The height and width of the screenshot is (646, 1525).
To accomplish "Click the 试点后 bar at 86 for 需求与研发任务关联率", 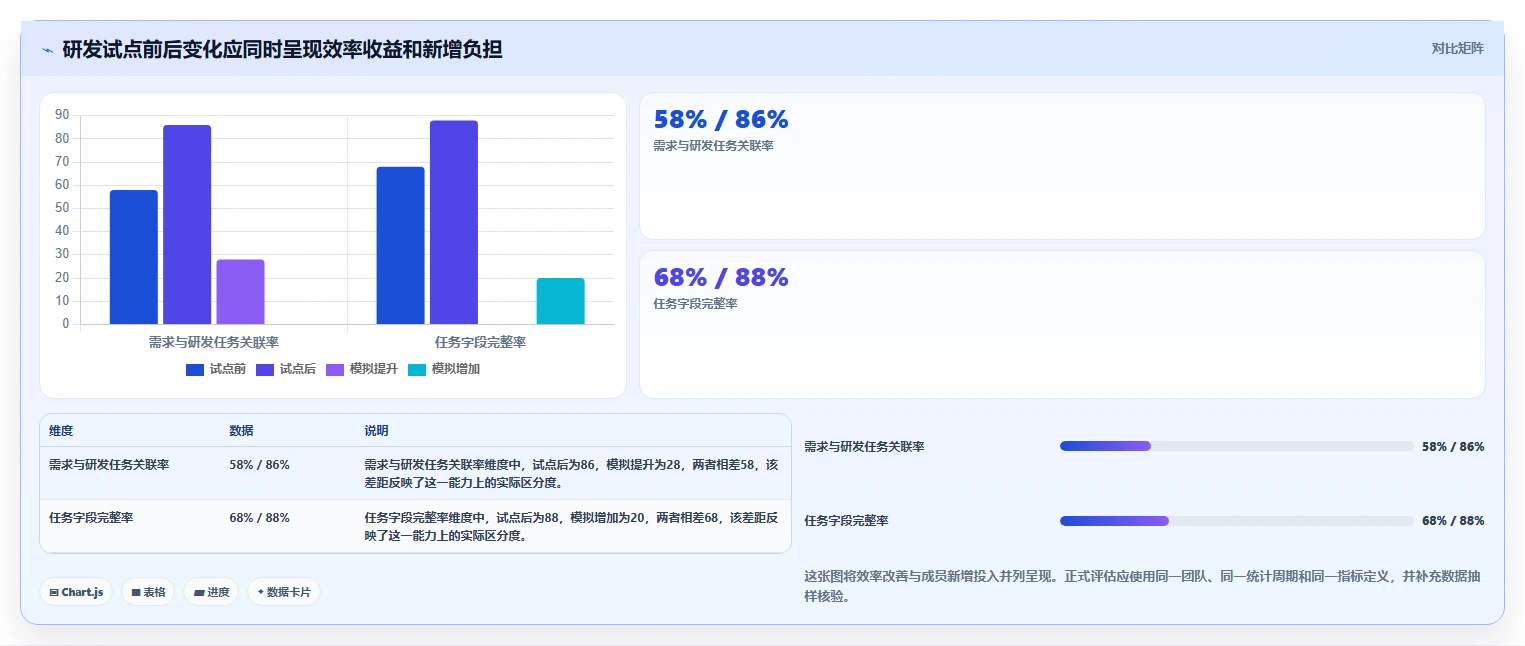I will [x=187, y=225].
